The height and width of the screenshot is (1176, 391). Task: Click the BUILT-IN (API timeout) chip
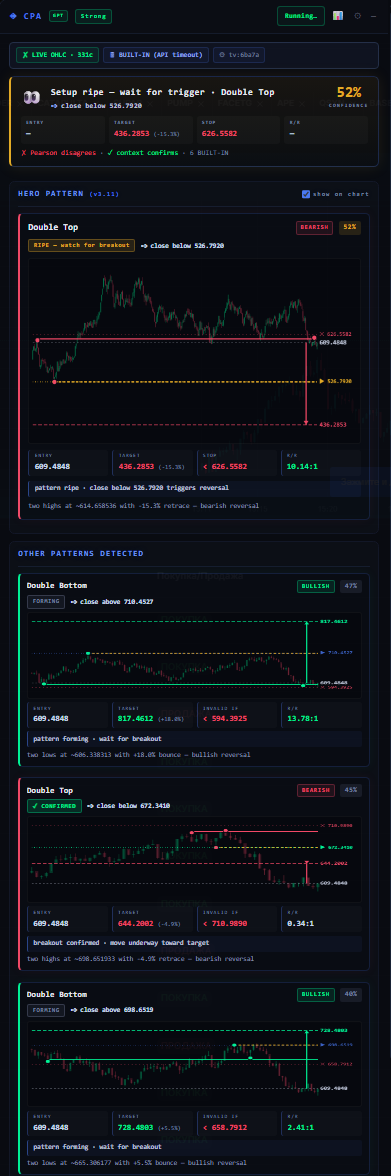pyautogui.click(x=155, y=55)
